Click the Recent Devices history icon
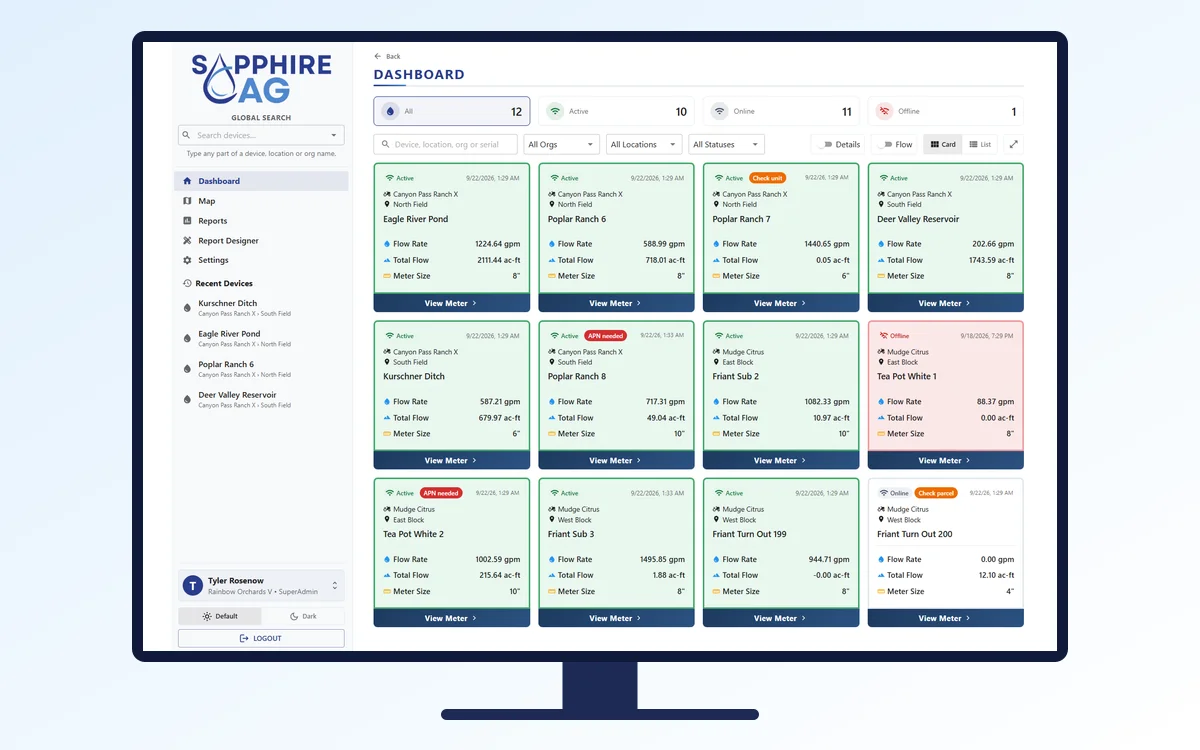This screenshot has height=750, width=1200. [x=187, y=284]
